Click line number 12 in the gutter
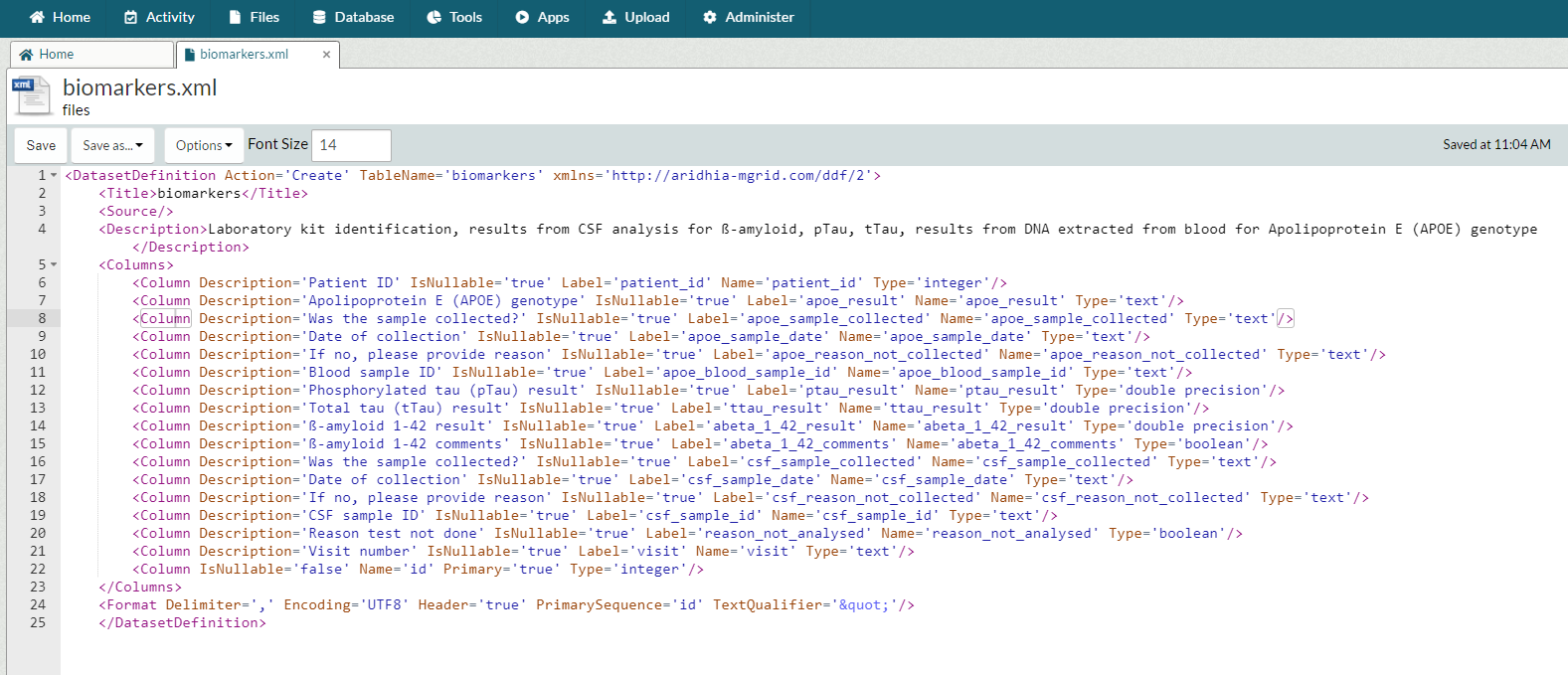1568x675 pixels. tap(38, 391)
